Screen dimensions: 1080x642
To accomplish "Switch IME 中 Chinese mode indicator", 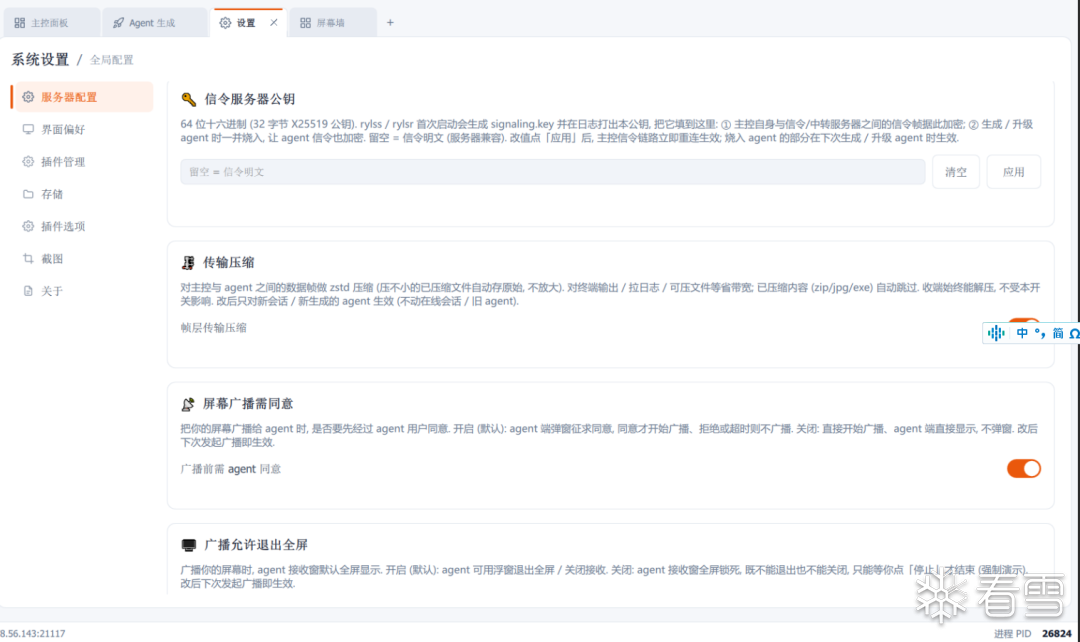I will click(1021, 333).
